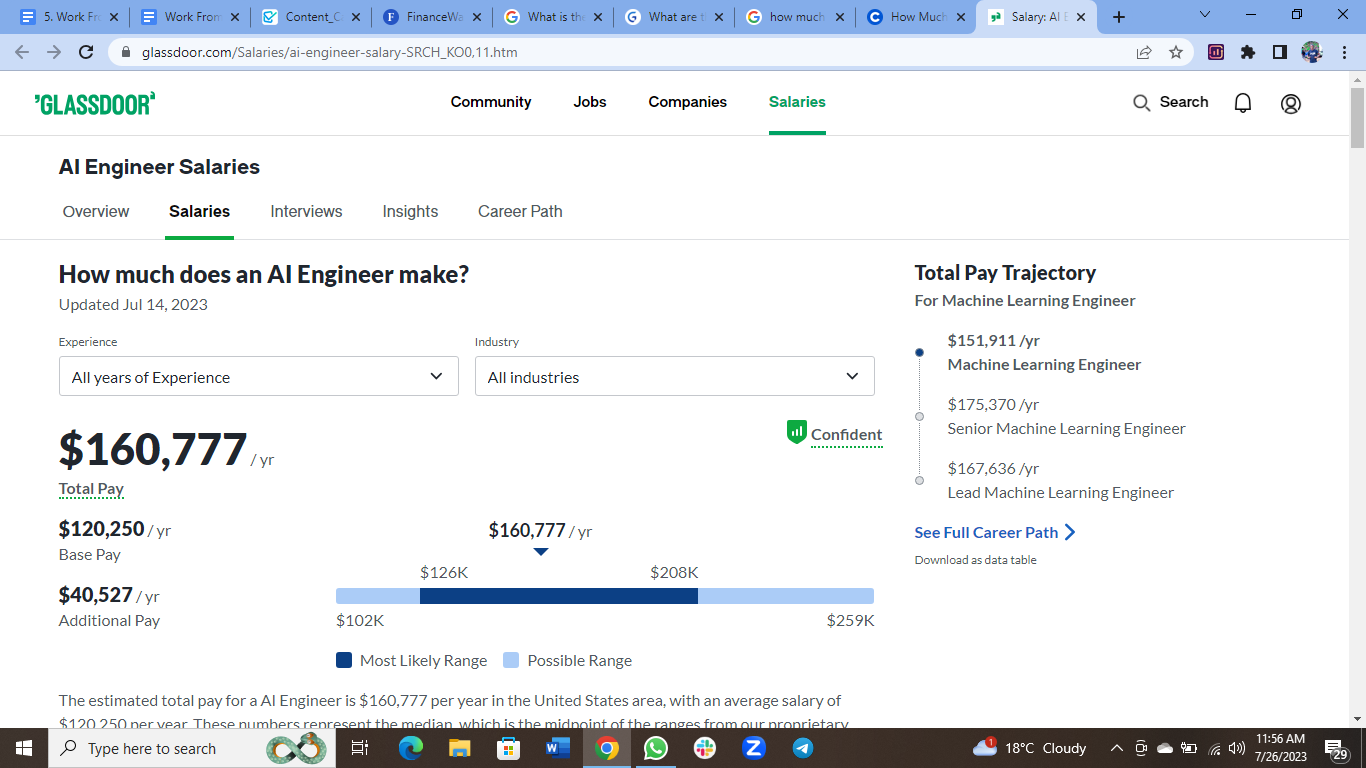Open File Explorer from the taskbar
The width and height of the screenshot is (1366, 768).
click(459, 748)
